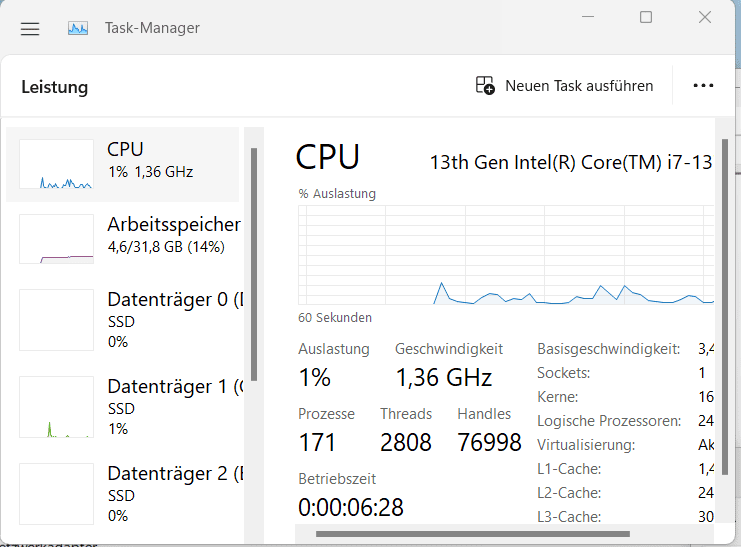Minimize the Task-Manager window
The height and width of the screenshot is (547, 741).
(588, 17)
